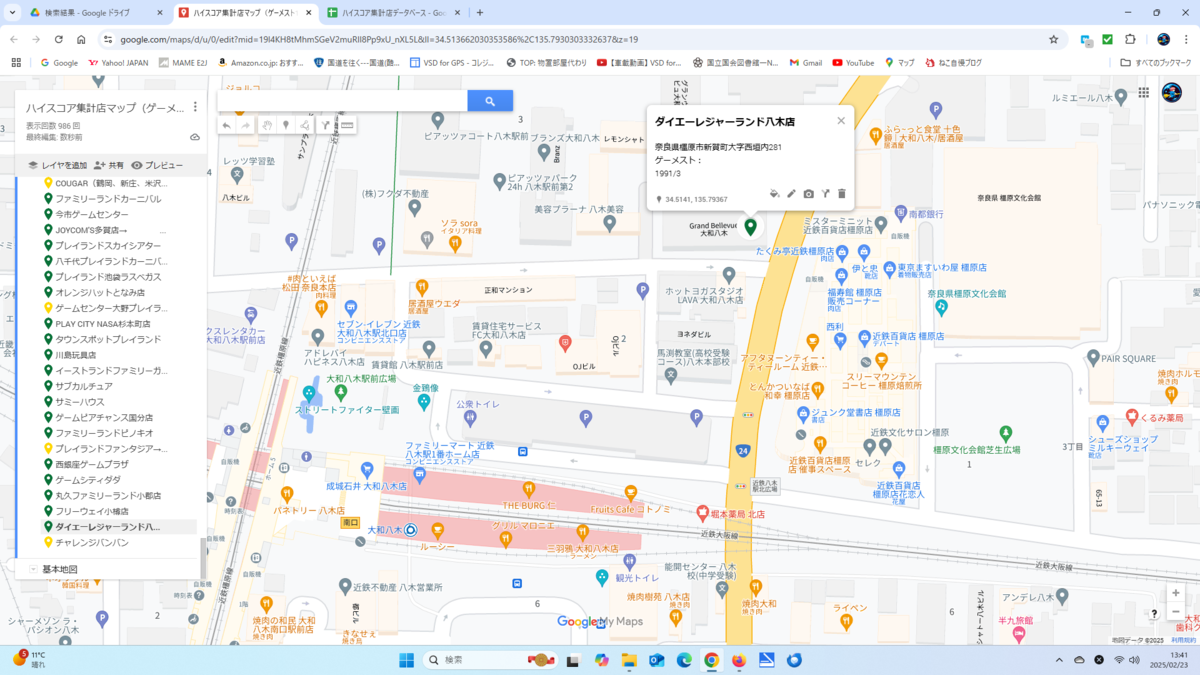Open Outlook from the taskbar
Screen dimensions: 1200x675
tap(657, 660)
